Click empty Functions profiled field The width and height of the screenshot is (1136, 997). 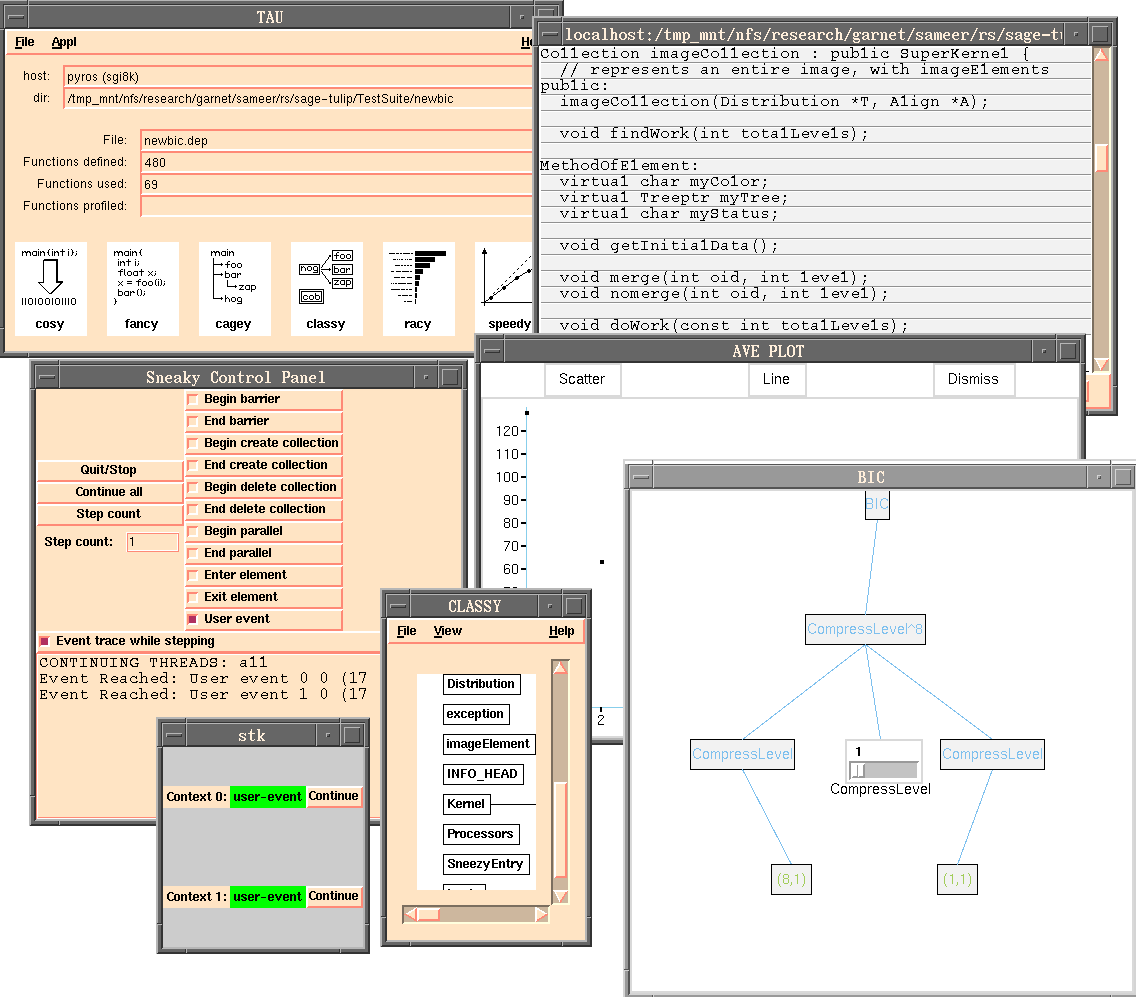(x=337, y=207)
